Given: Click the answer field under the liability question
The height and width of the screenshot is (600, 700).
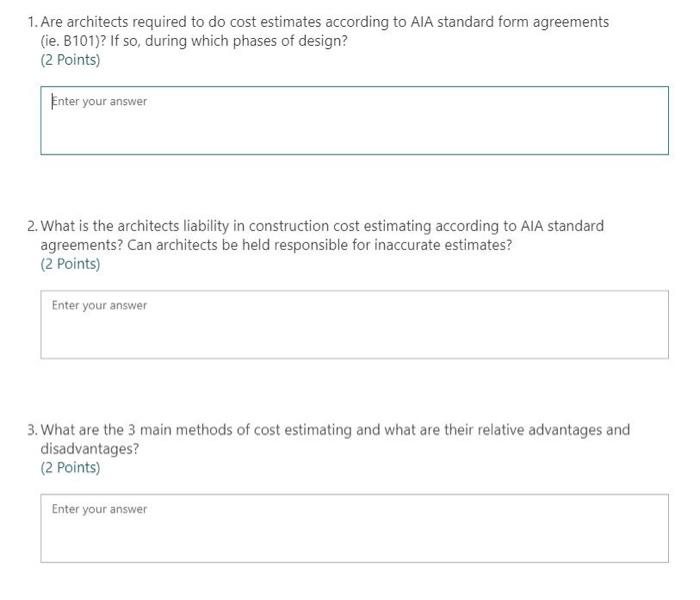Looking at the screenshot, I should coord(354,325).
